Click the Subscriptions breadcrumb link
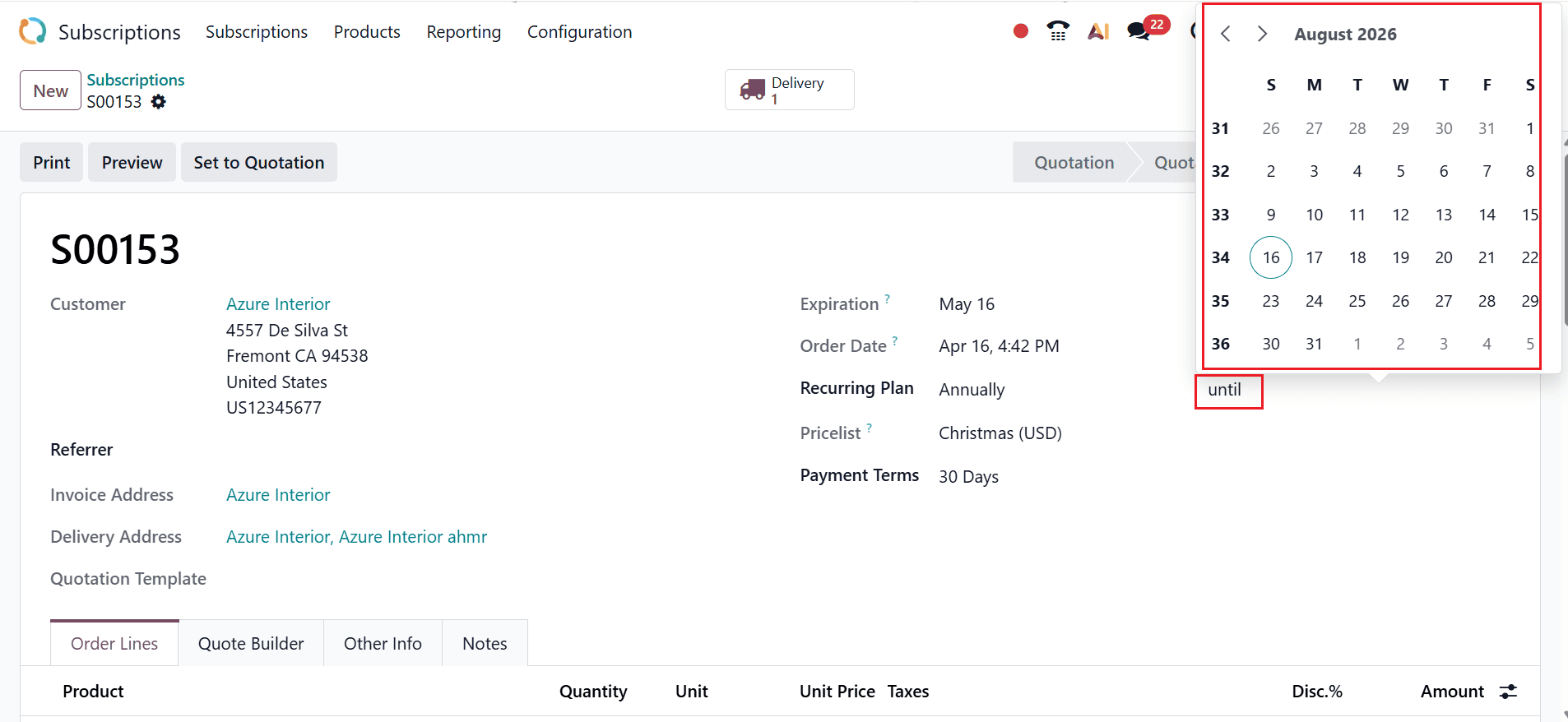This screenshot has width=1568, height=722. coord(136,80)
